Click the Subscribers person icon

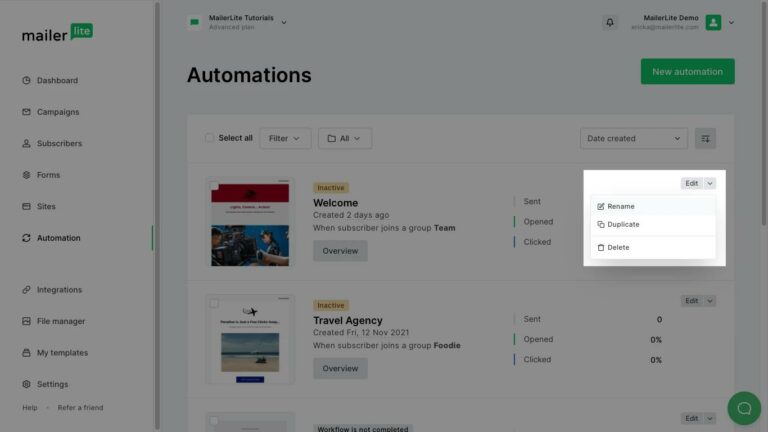(x=26, y=143)
